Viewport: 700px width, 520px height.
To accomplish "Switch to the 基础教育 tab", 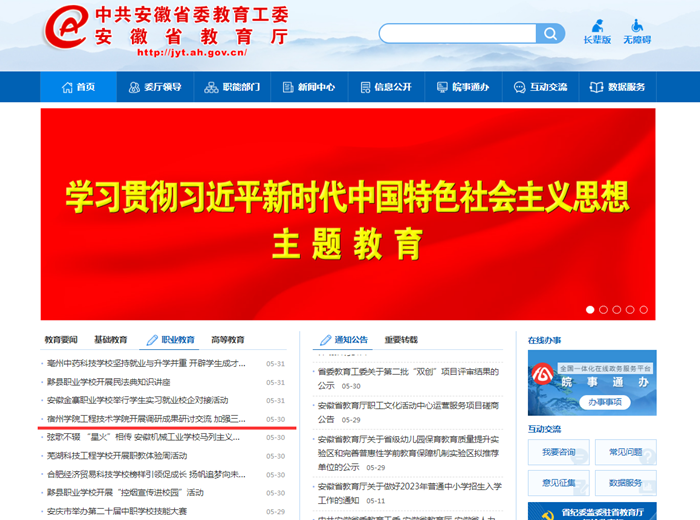I will tap(110, 340).
